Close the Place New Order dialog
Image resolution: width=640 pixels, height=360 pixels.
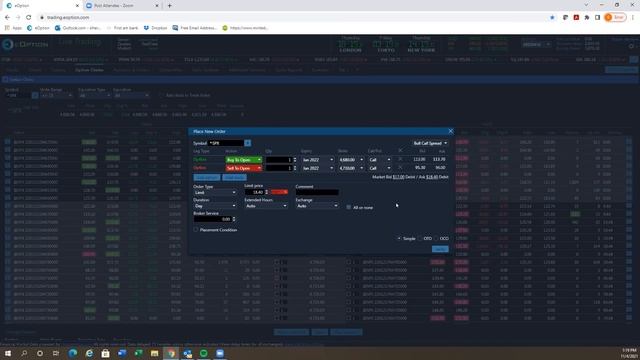pyautogui.click(x=451, y=131)
